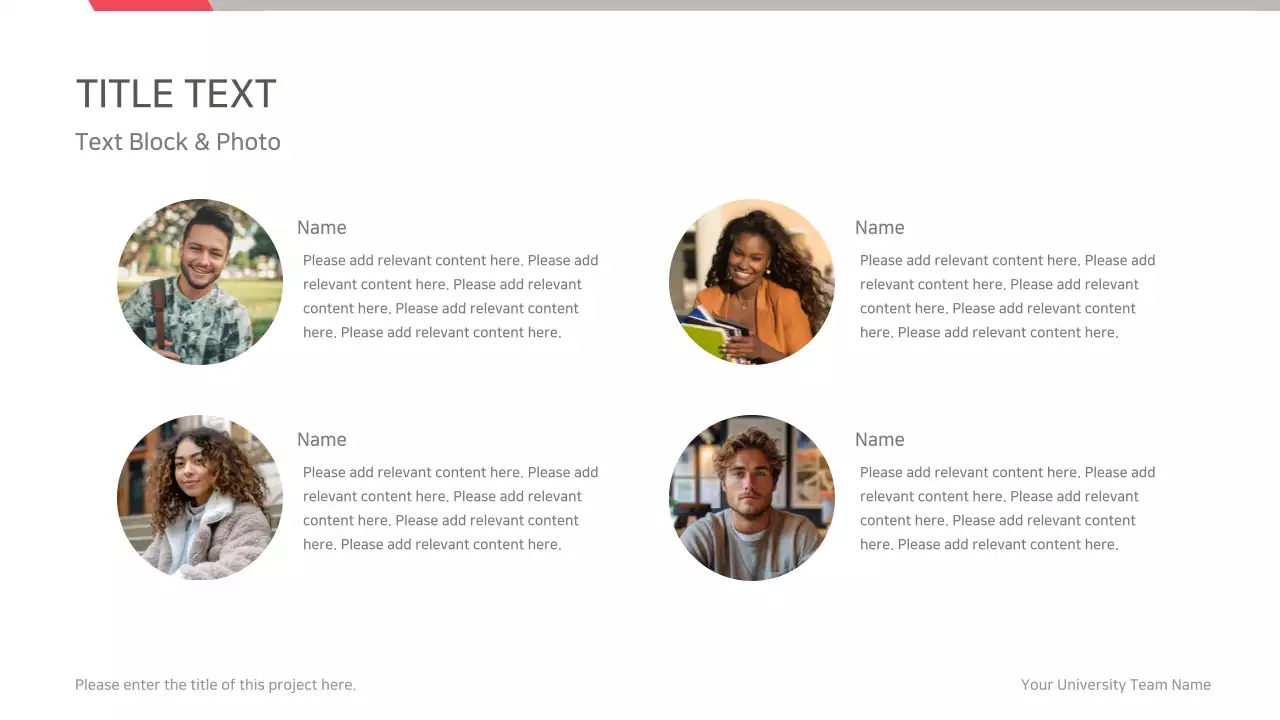Click the red accent shape at top
This screenshot has width=1280, height=720.
[150, 5]
